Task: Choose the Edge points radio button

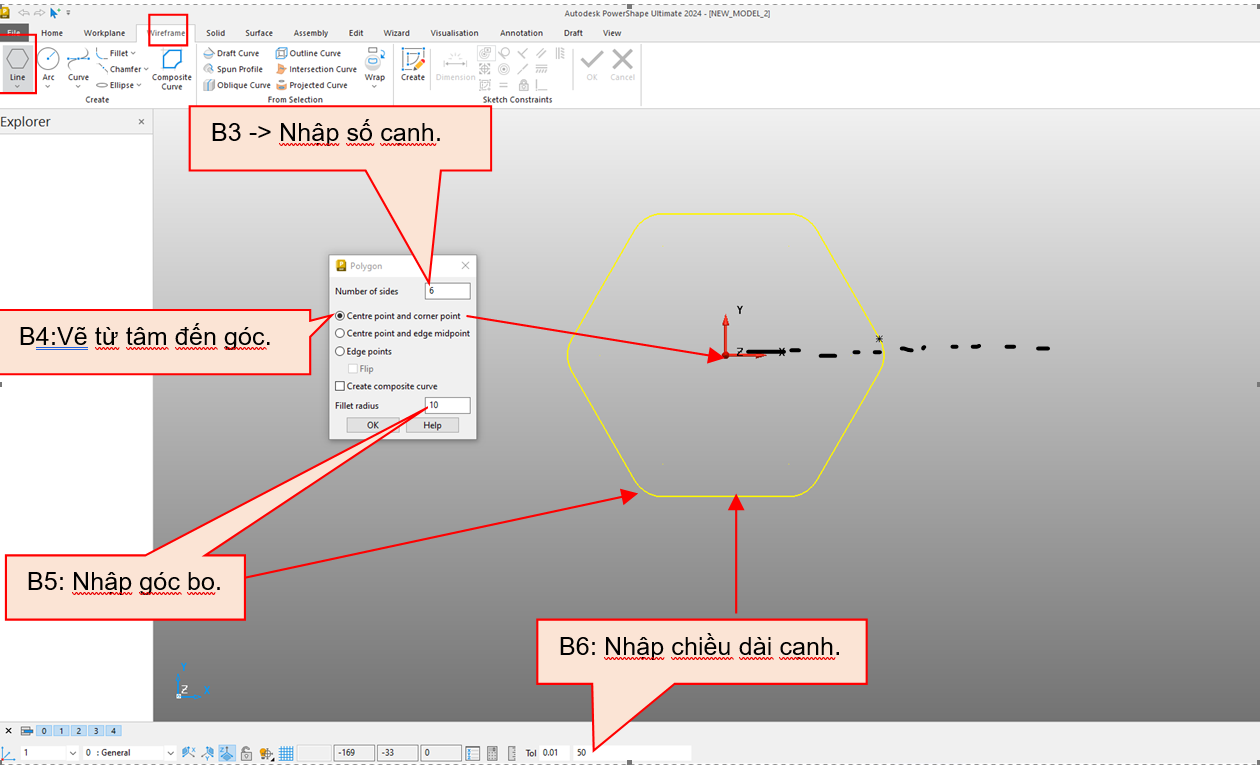Action: 341,351
